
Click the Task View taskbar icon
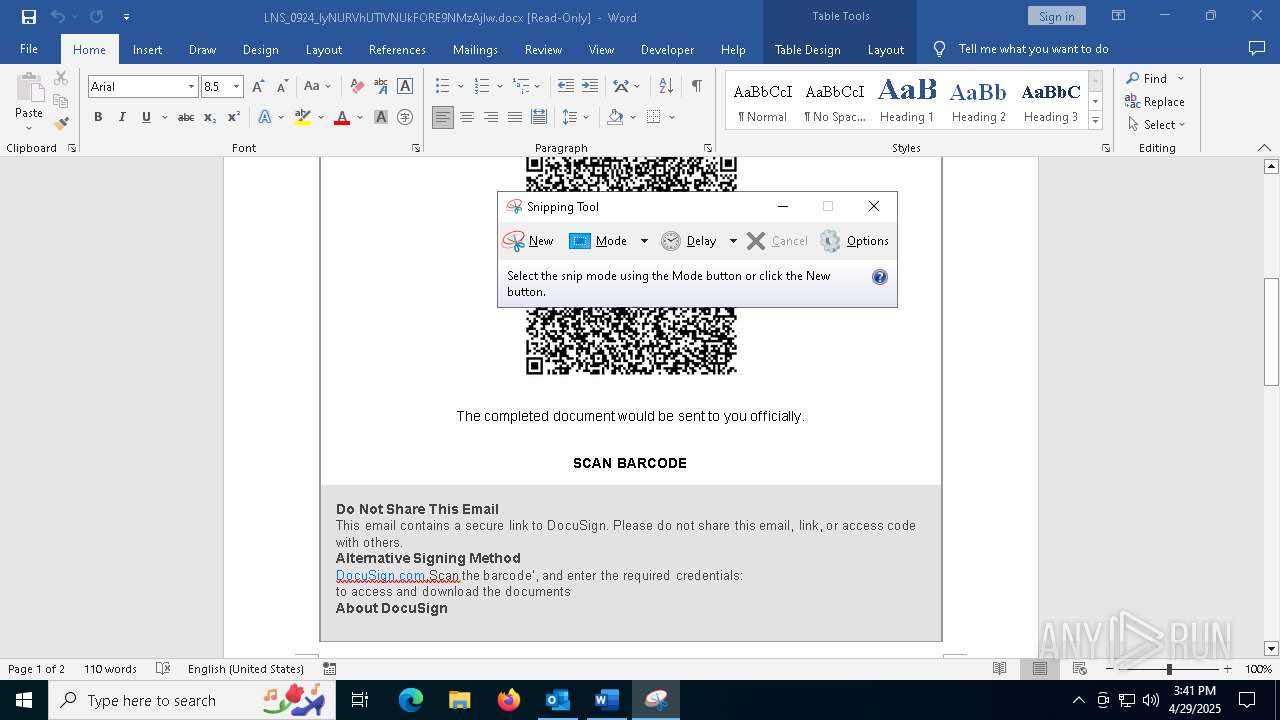click(x=360, y=700)
